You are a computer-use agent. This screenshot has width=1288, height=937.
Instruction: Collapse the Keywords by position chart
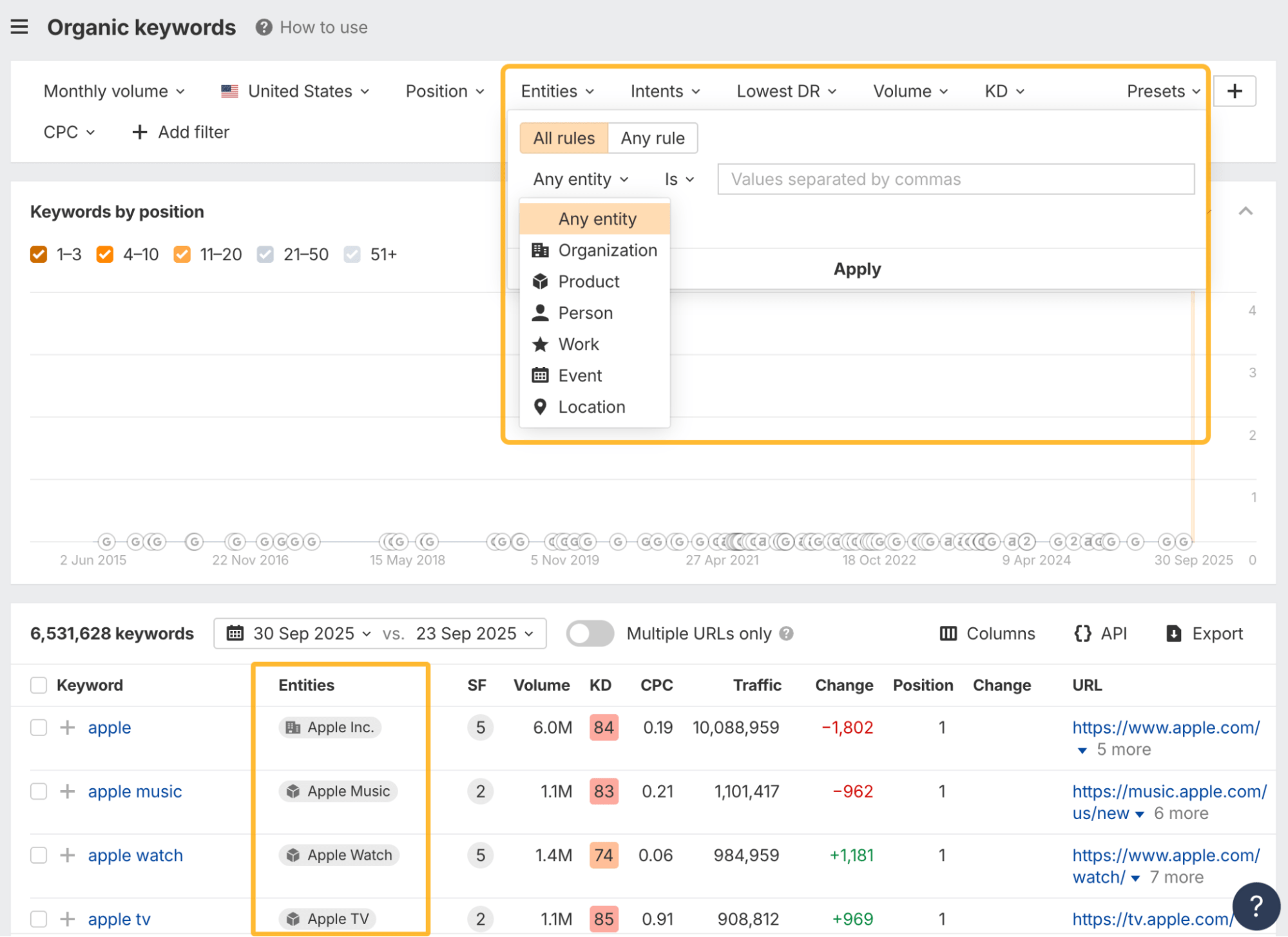point(1245,211)
